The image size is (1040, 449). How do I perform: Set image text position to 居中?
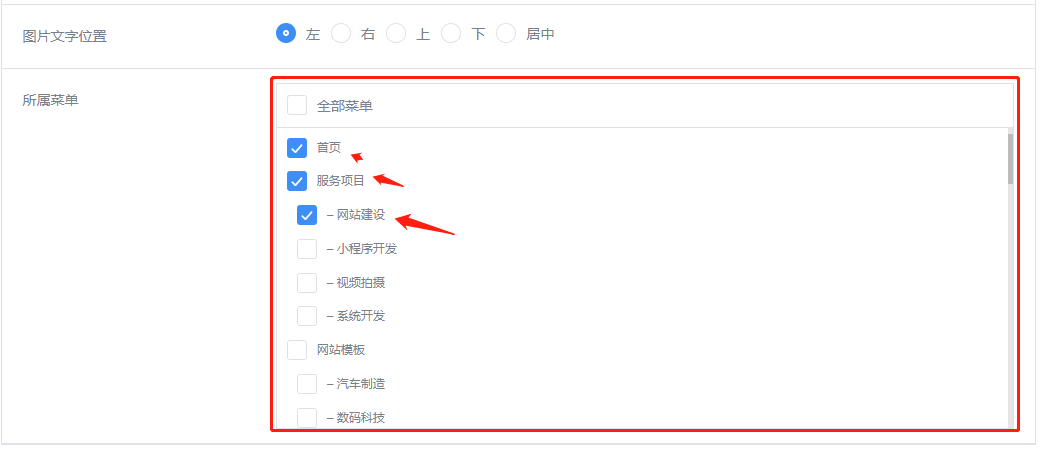(x=506, y=33)
